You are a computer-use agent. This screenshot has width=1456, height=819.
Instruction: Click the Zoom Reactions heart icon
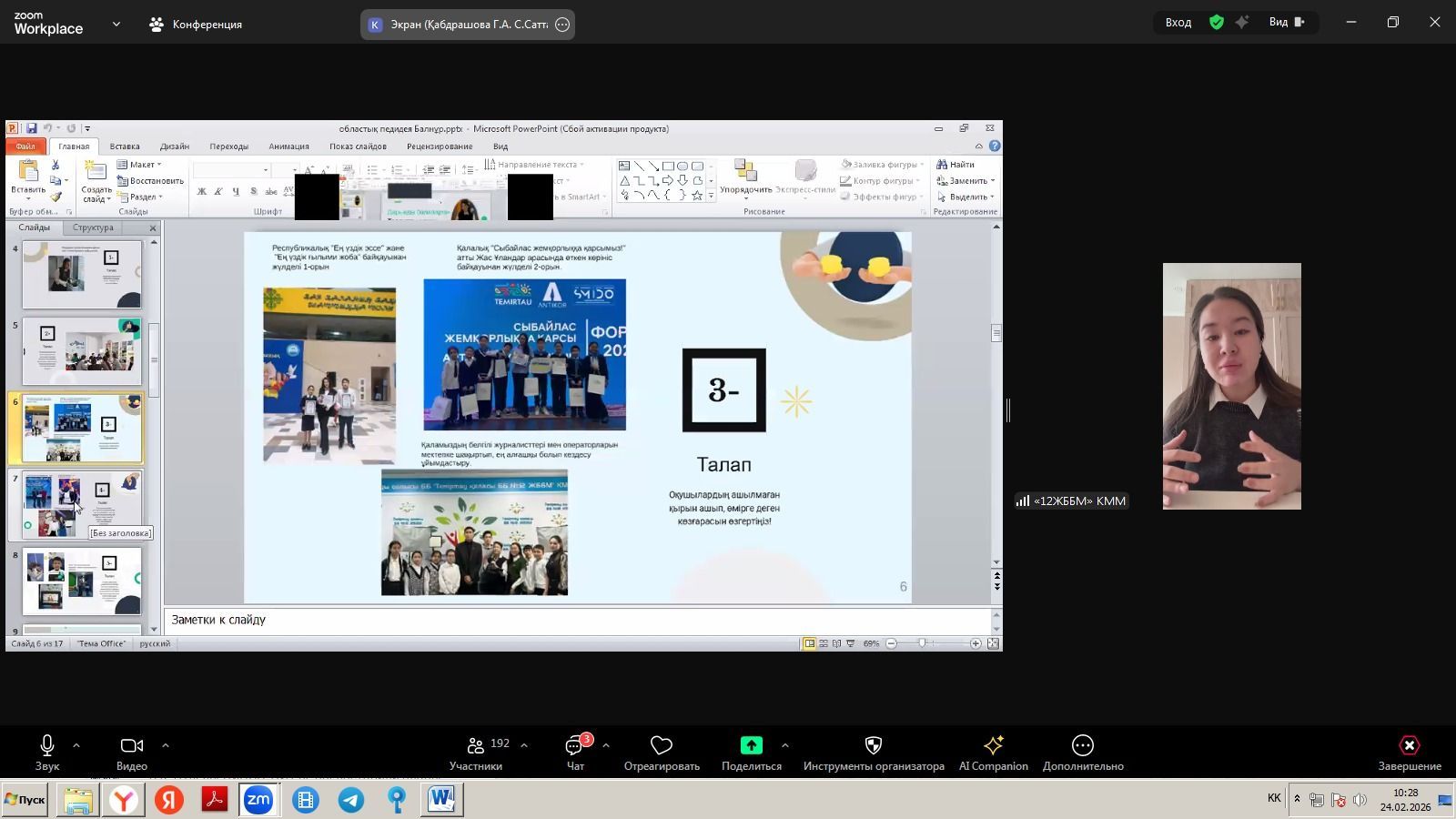(x=662, y=746)
